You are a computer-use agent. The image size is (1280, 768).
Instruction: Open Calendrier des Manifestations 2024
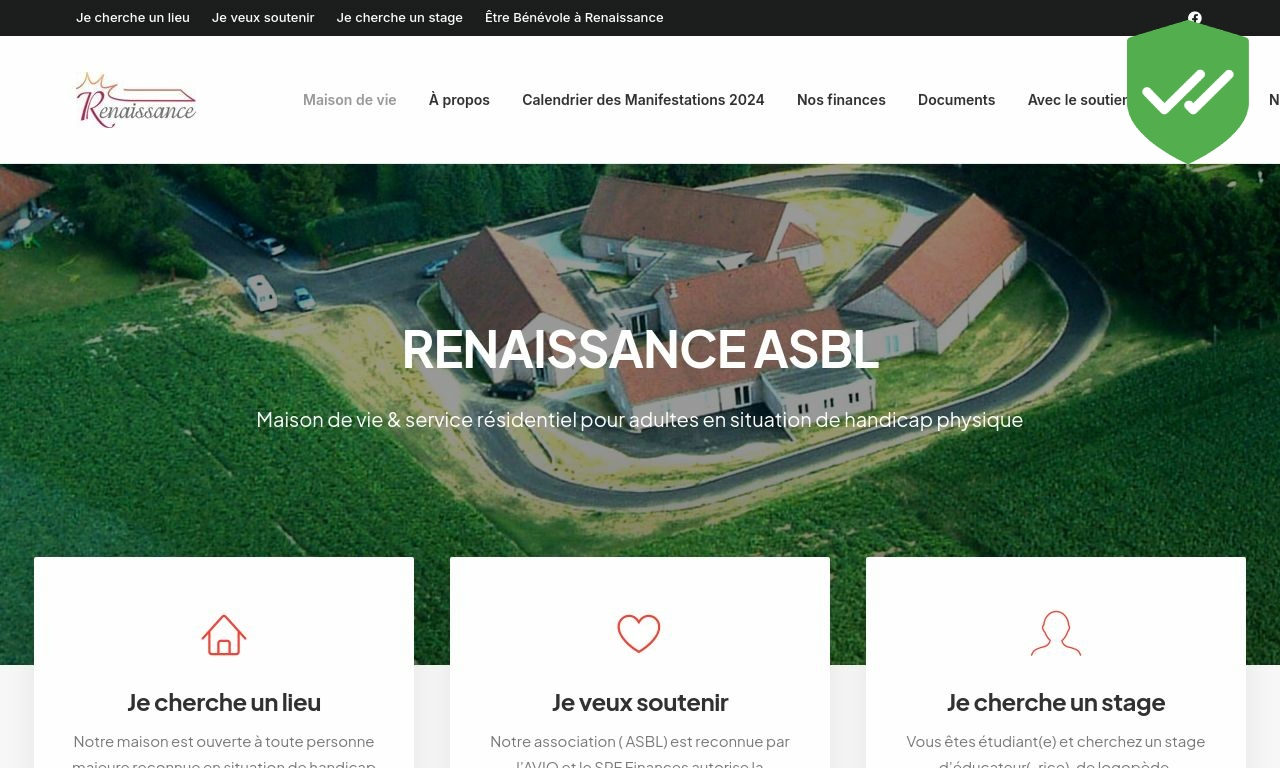[643, 100]
